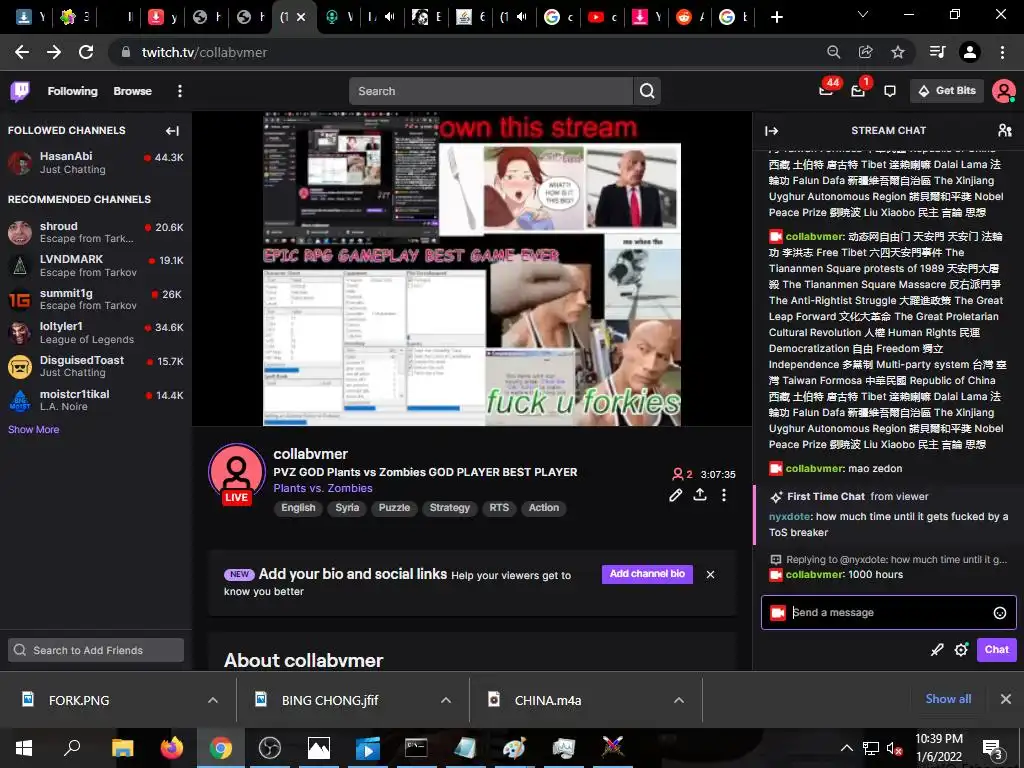The height and width of the screenshot is (768, 1024).
Task: Expand recommended channels with Show More
Action: pyautogui.click(x=33, y=430)
